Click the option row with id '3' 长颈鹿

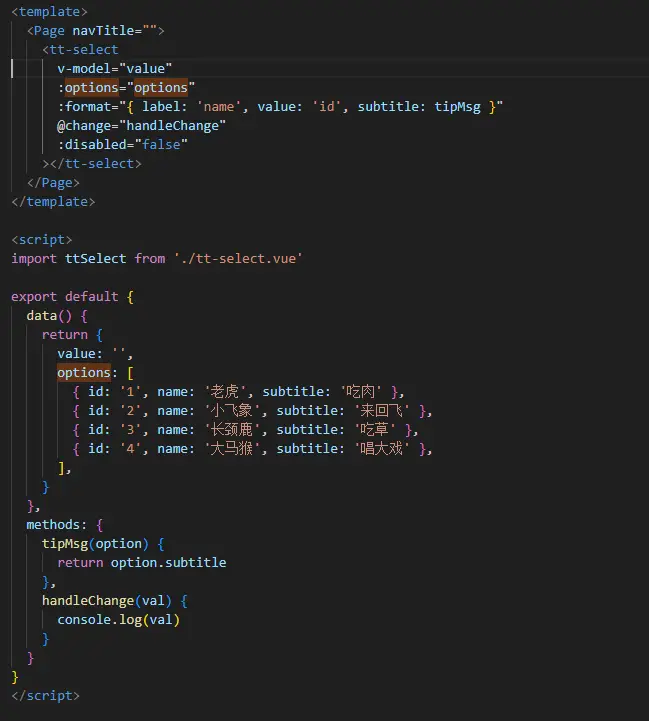point(245,430)
